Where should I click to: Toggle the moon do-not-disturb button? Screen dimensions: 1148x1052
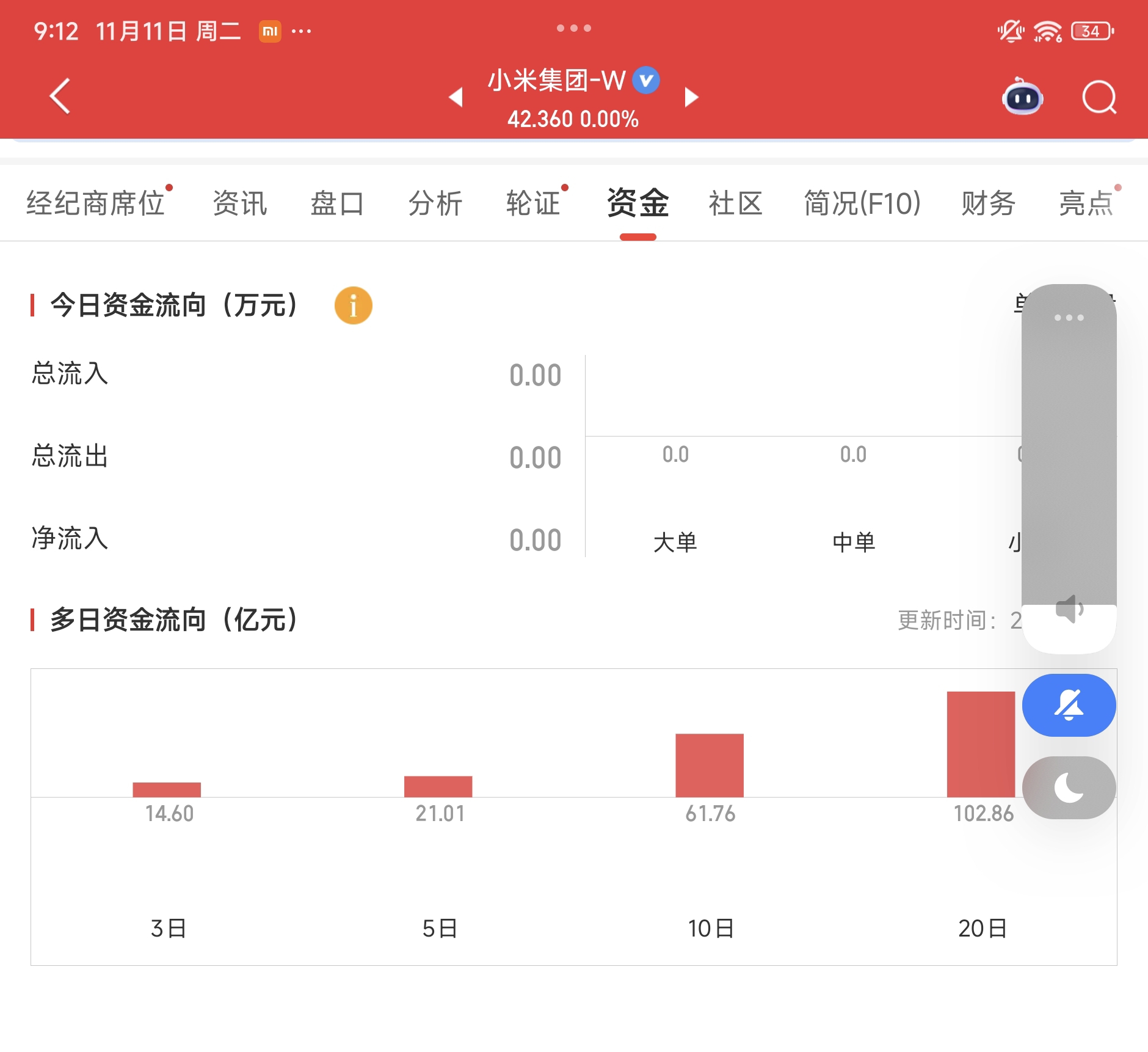tap(1069, 787)
